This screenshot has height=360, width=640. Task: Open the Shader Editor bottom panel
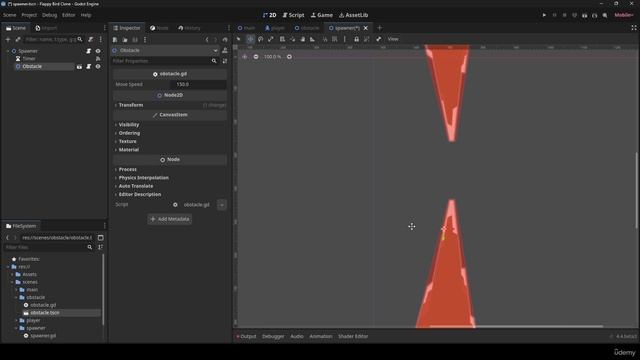[353, 337]
